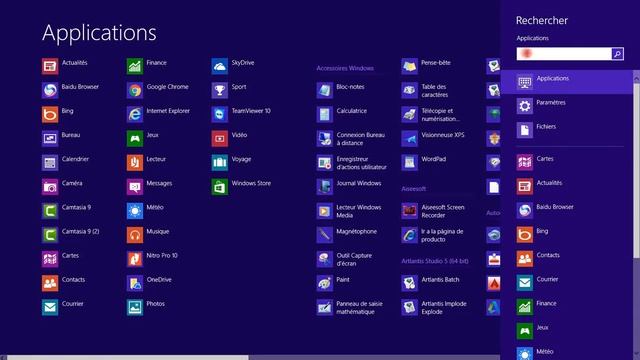
Task: Launch Baidu Browser from Applications list
Action: tap(50, 91)
